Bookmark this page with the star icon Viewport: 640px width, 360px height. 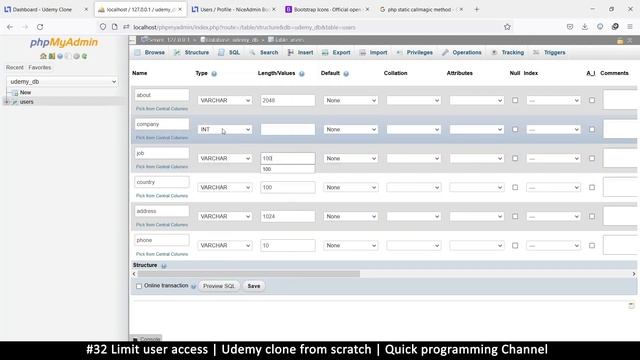[x=507, y=27]
